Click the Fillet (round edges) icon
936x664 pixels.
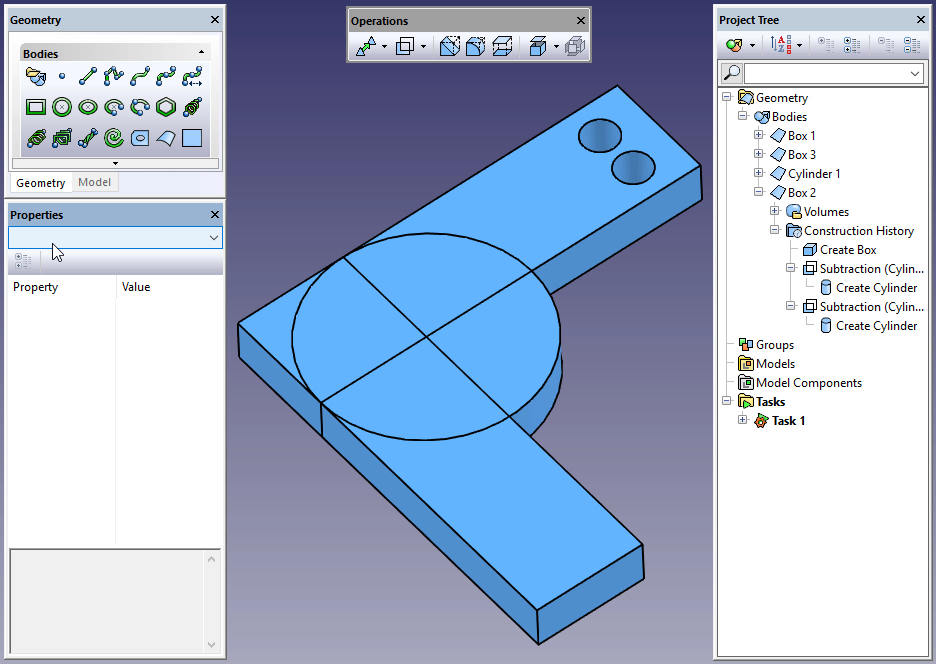[476, 46]
